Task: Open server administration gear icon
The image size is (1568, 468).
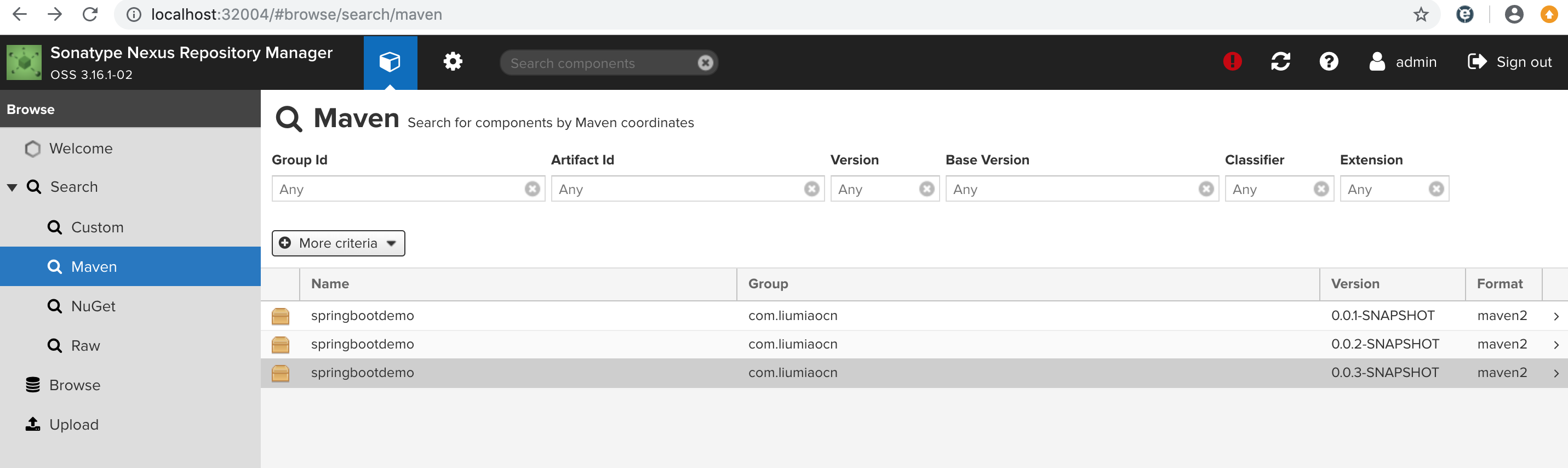Action: point(453,62)
